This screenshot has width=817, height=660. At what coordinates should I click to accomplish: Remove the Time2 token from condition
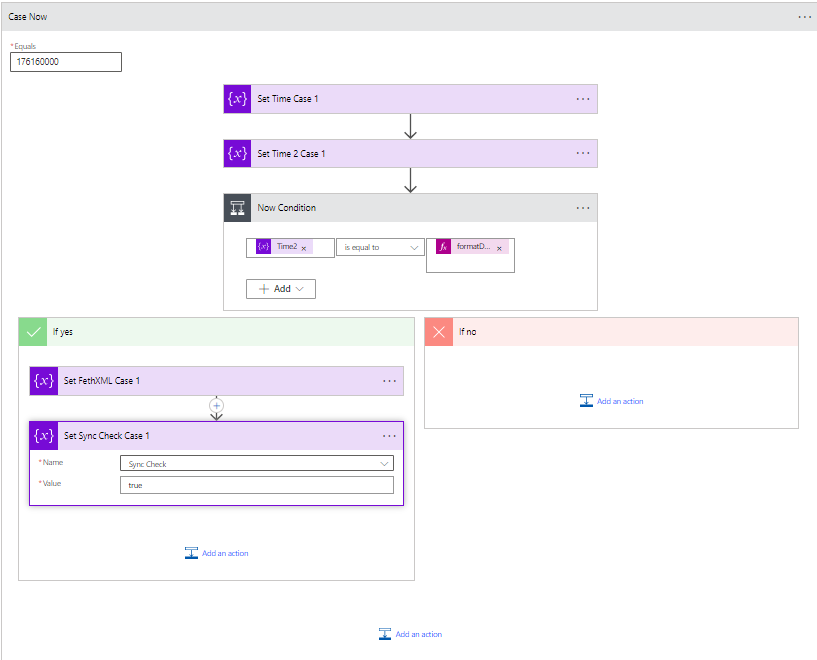[x=304, y=248]
